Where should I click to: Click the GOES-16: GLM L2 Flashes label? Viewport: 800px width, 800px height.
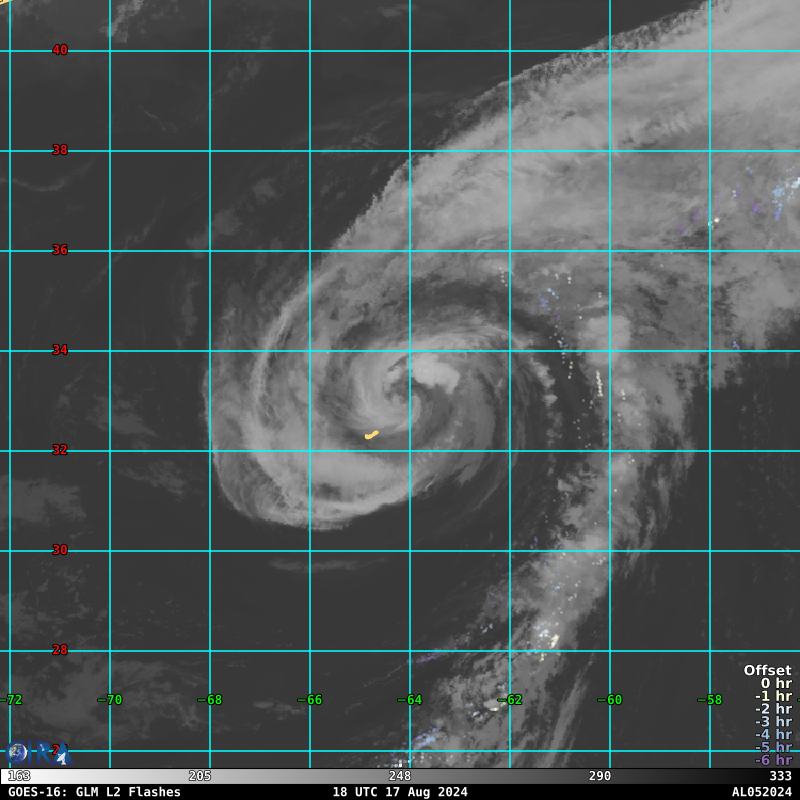coord(94,792)
